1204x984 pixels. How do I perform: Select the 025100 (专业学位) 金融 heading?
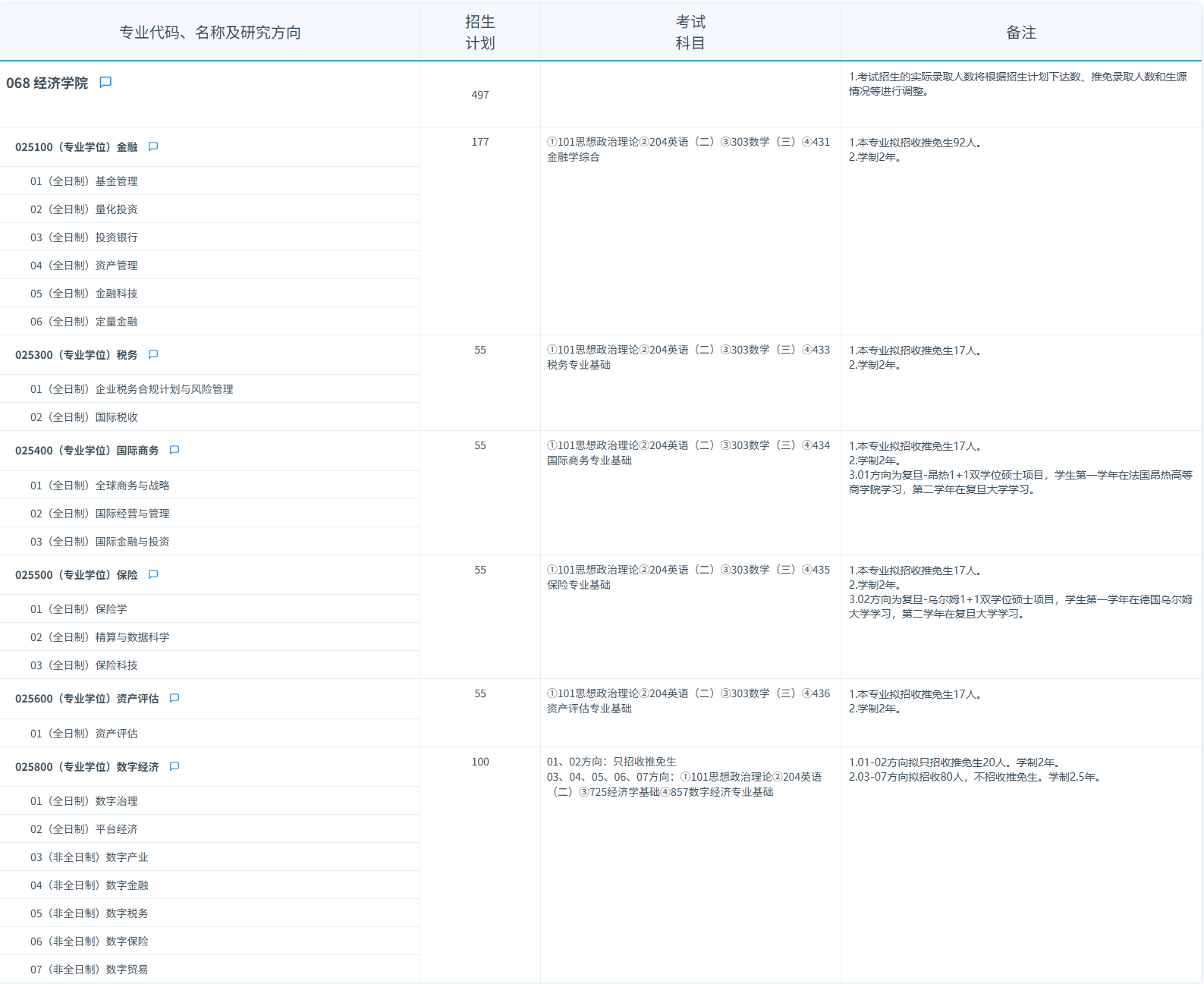click(77, 147)
